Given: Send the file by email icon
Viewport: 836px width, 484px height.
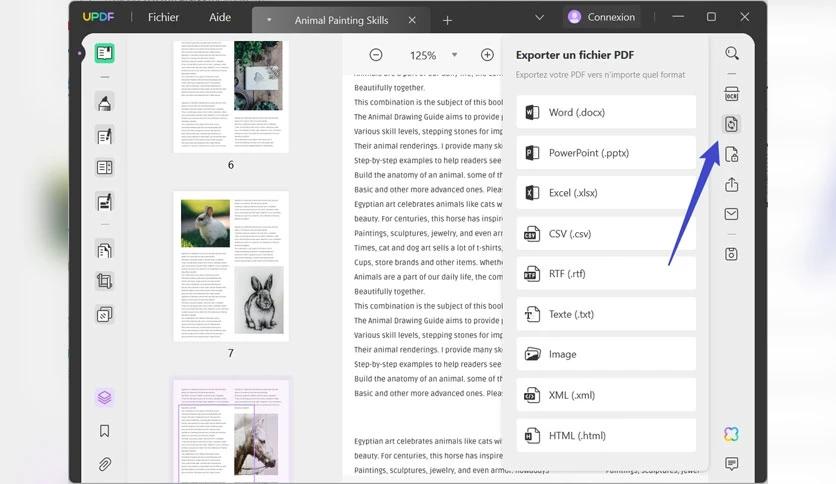Looking at the screenshot, I should (732, 214).
